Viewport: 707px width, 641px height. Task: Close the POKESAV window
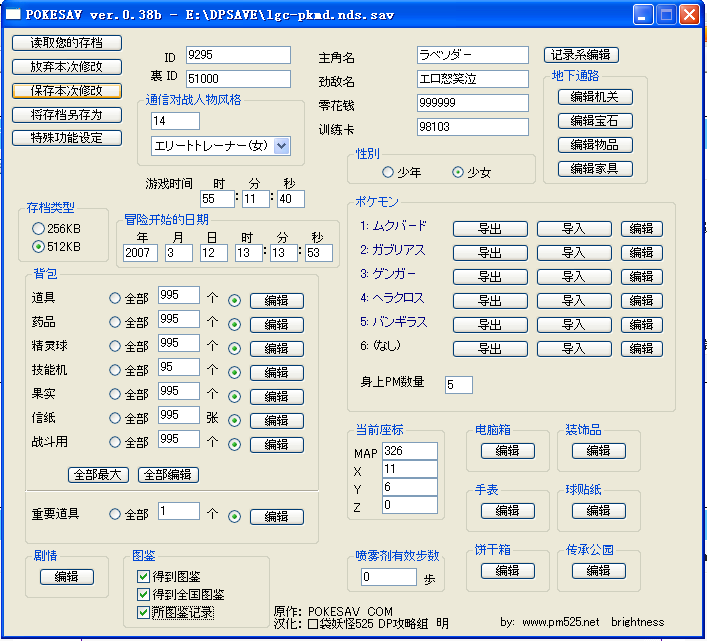(689, 15)
